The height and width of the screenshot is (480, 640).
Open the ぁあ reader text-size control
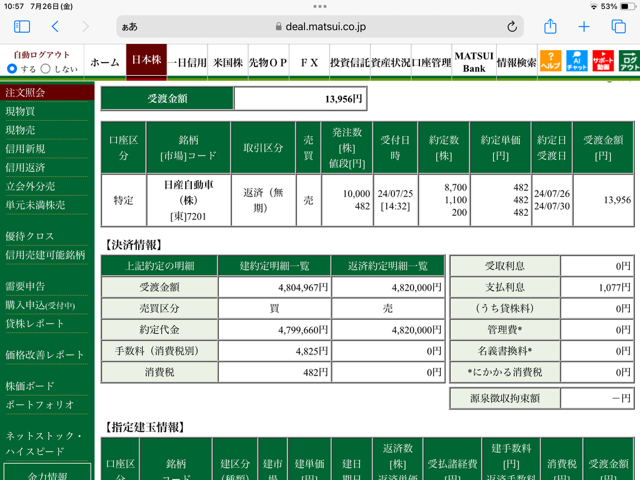point(129,27)
